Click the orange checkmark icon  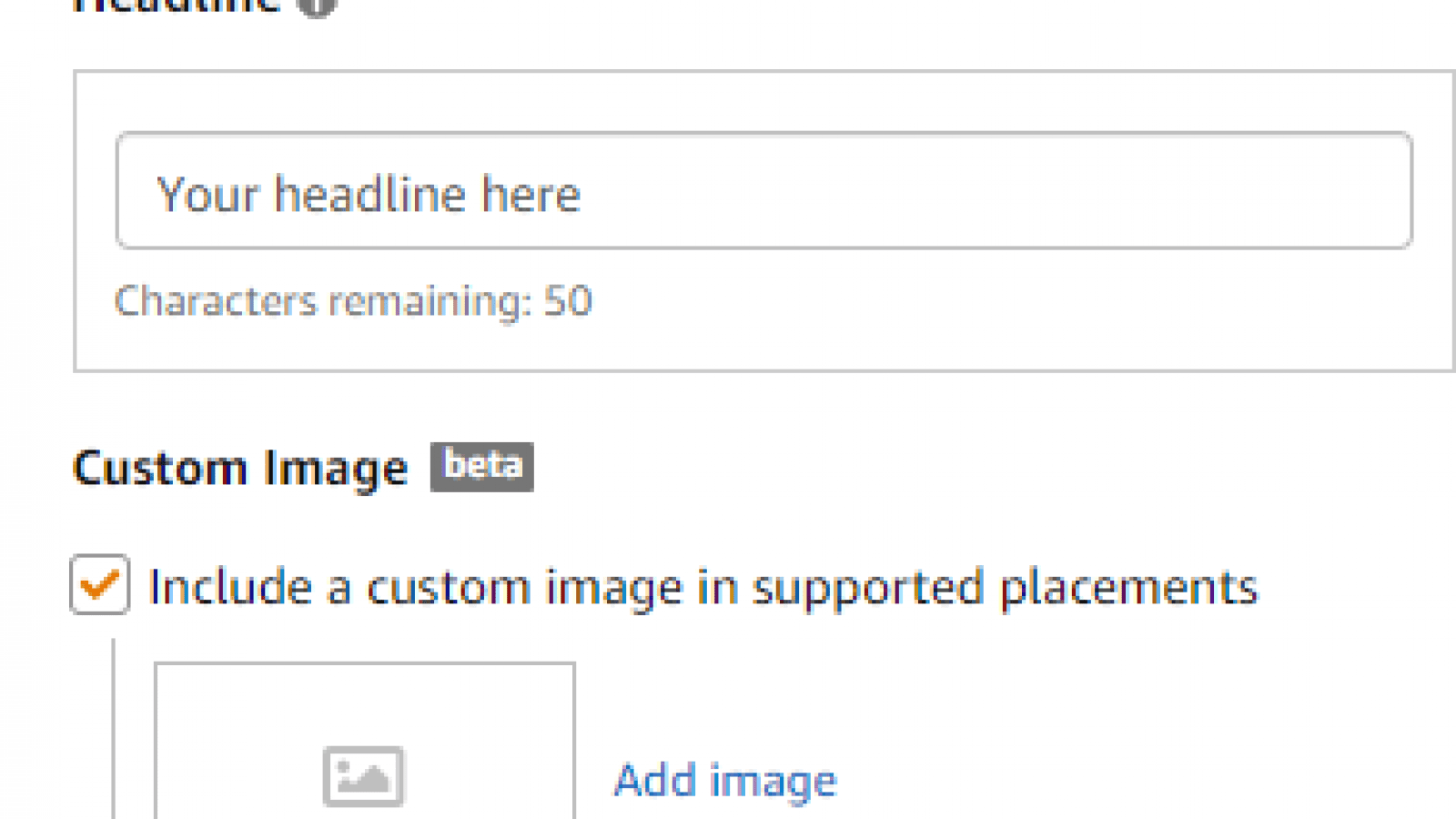click(x=99, y=583)
